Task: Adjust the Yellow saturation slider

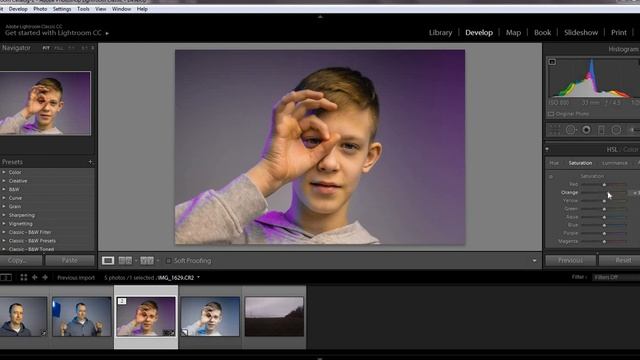Action: 604,201
